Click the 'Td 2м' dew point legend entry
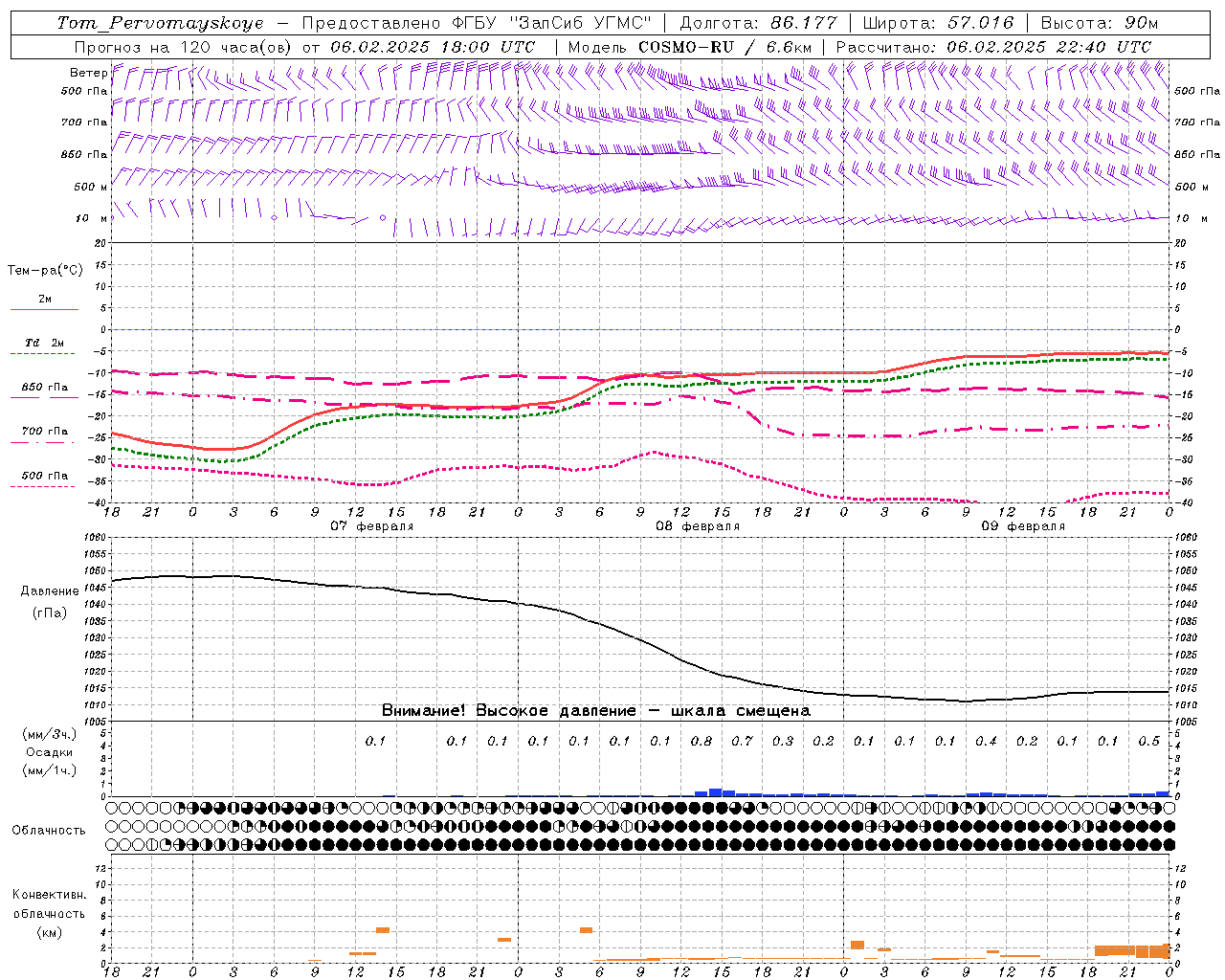The image size is (1225, 980). tap(45, 343)
